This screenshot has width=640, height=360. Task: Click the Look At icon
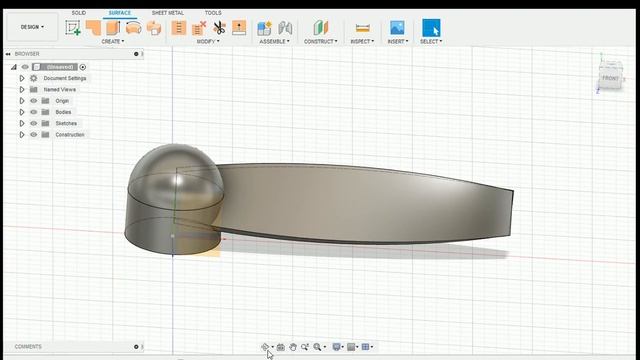[x=280, y=347]
